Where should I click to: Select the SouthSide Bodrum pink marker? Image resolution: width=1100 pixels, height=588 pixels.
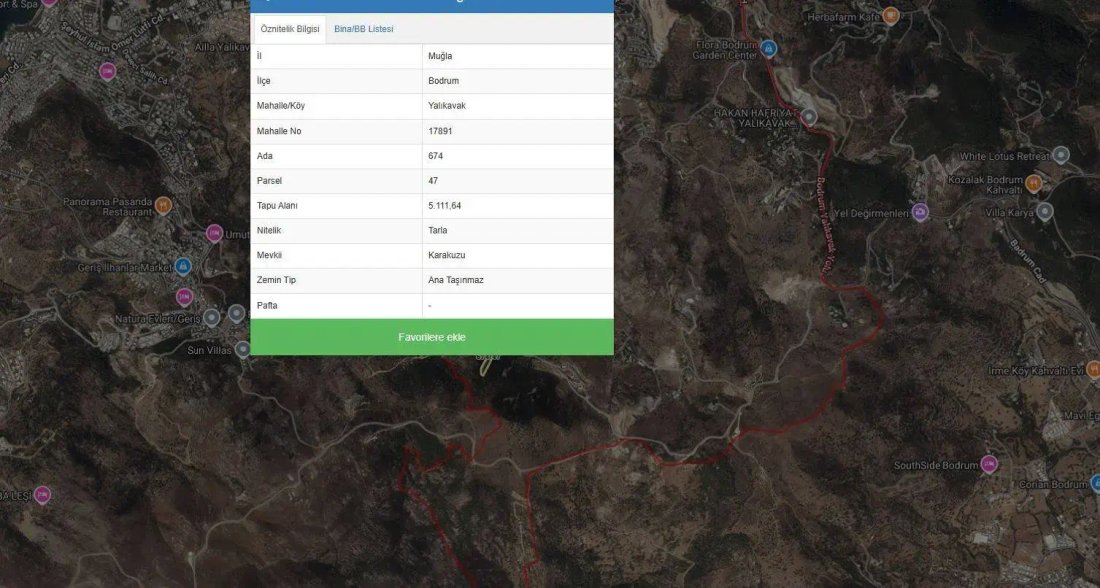tap(988, 464)
